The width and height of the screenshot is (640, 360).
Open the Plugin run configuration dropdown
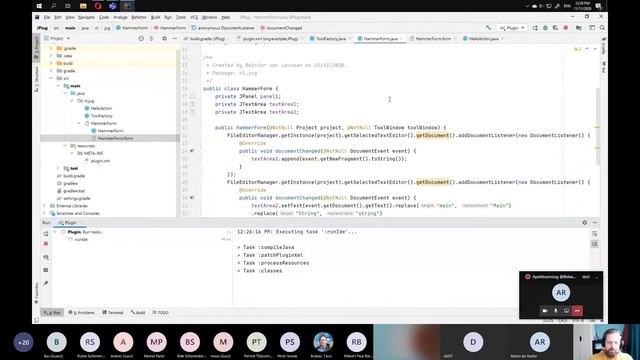pos(512,28)
